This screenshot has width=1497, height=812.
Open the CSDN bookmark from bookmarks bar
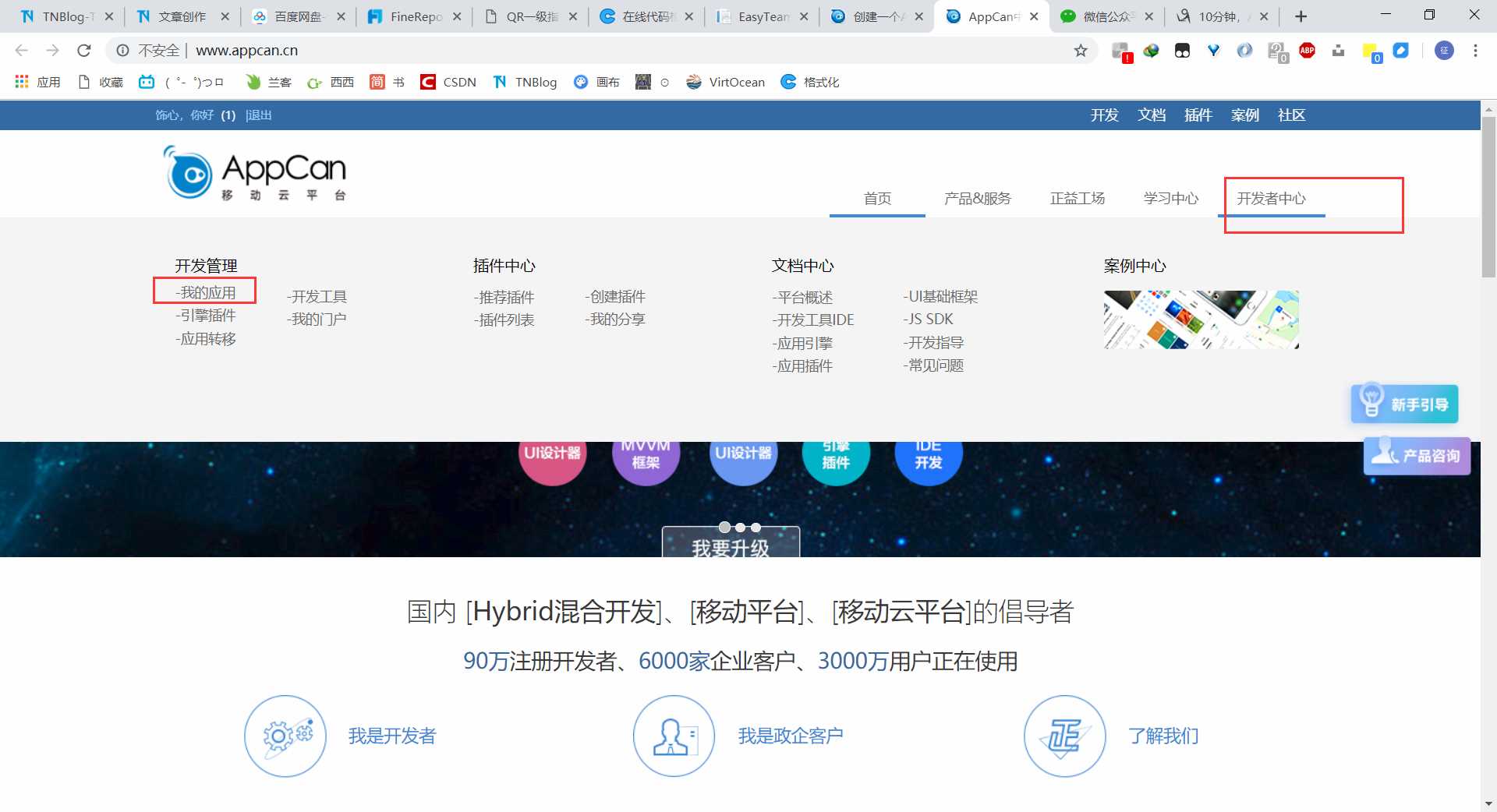click(x=448, y=82)
